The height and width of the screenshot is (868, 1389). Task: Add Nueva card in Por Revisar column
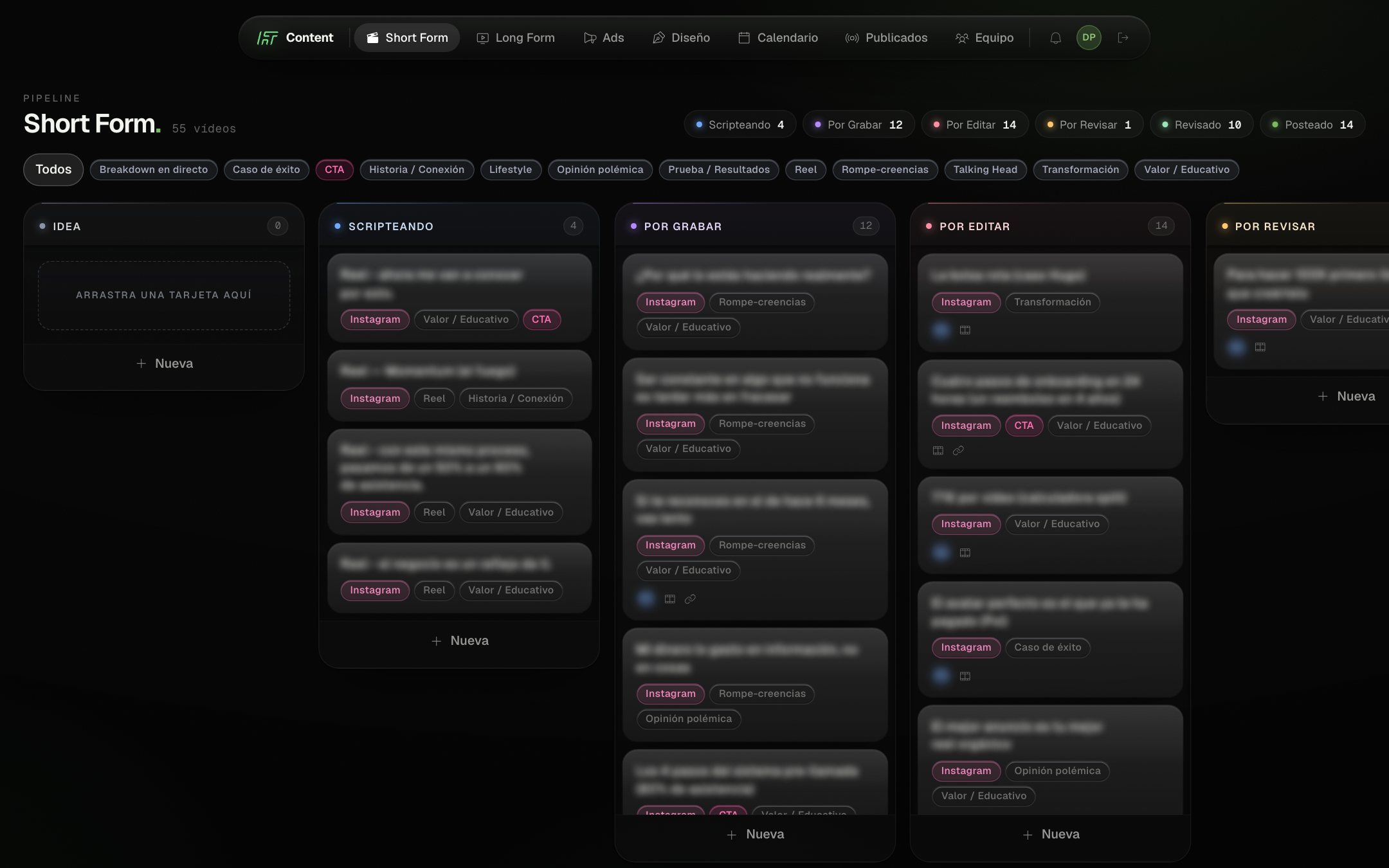point(1347,396)
